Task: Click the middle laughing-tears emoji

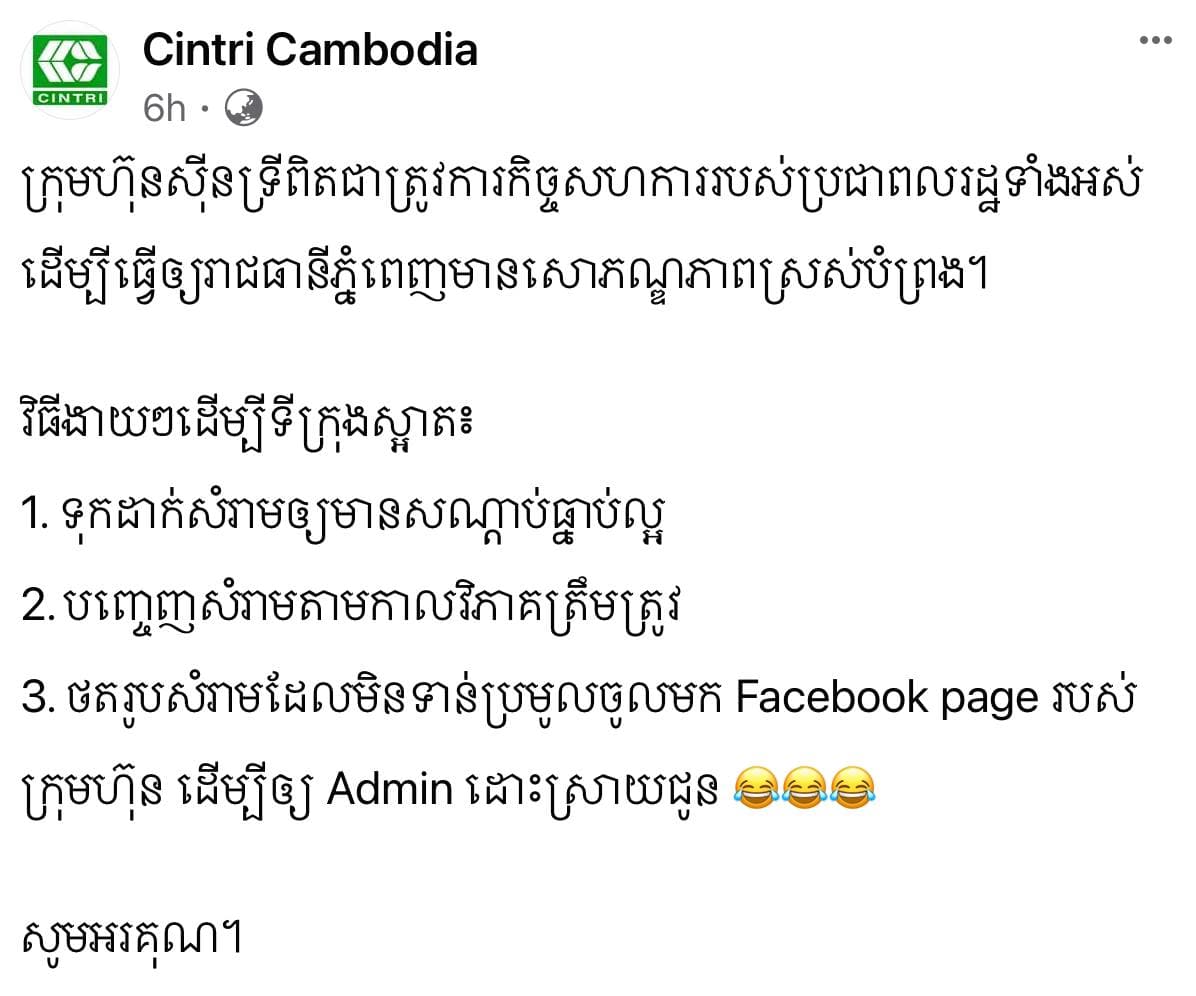Action: pos(804,788)
